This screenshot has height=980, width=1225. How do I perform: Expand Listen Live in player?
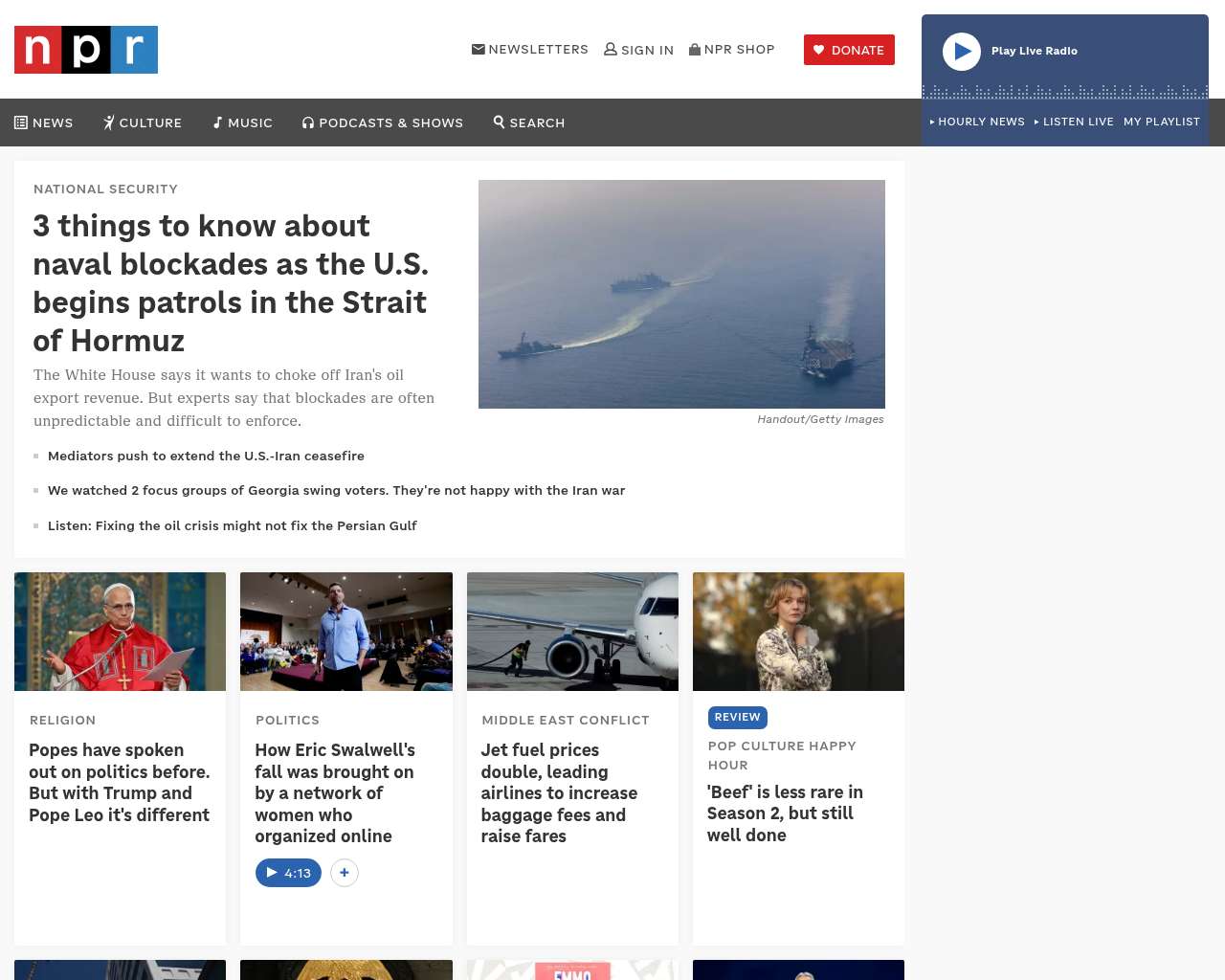click(x=1074, y=122)
